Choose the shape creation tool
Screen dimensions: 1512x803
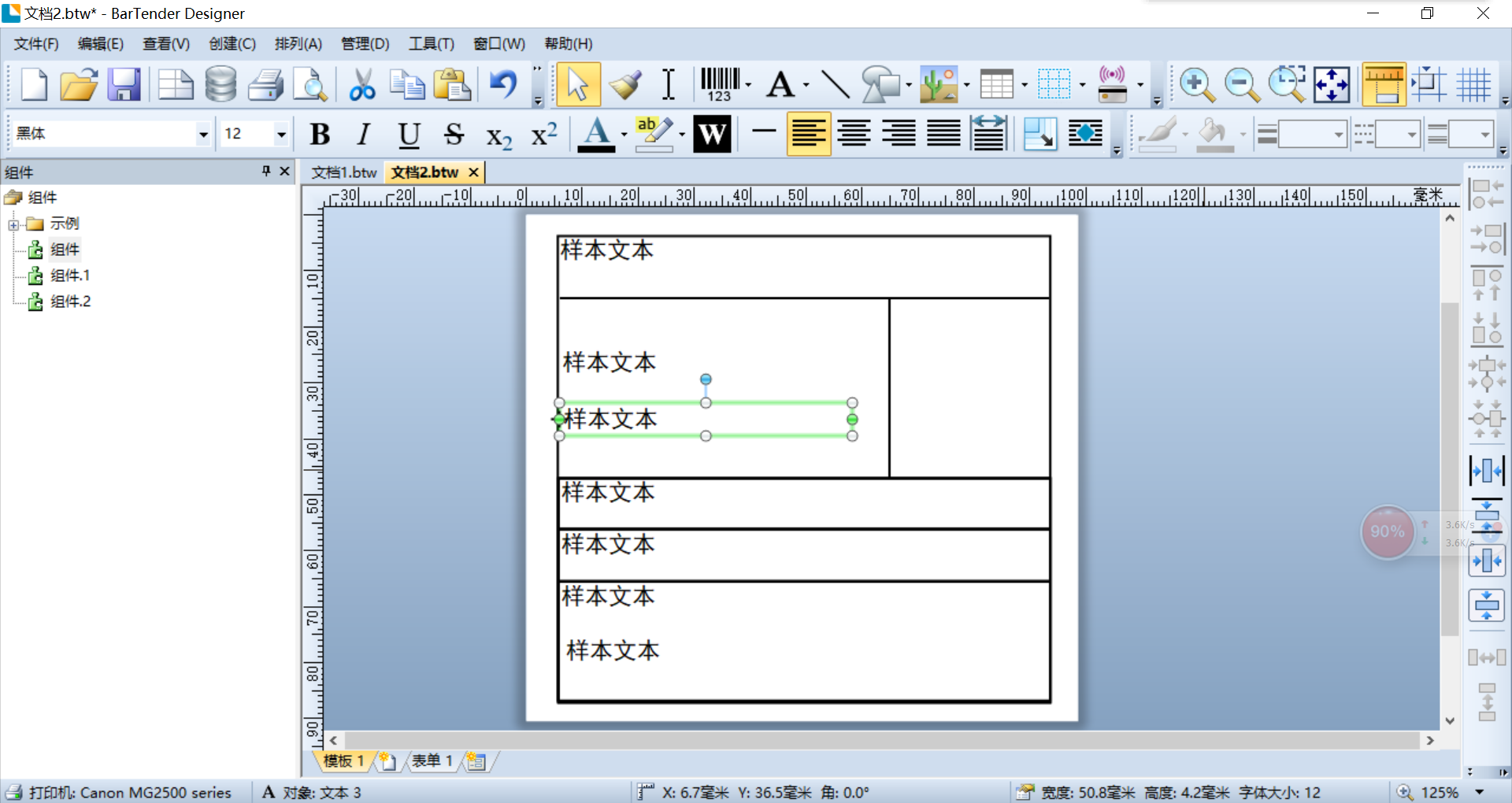[880, 84]
